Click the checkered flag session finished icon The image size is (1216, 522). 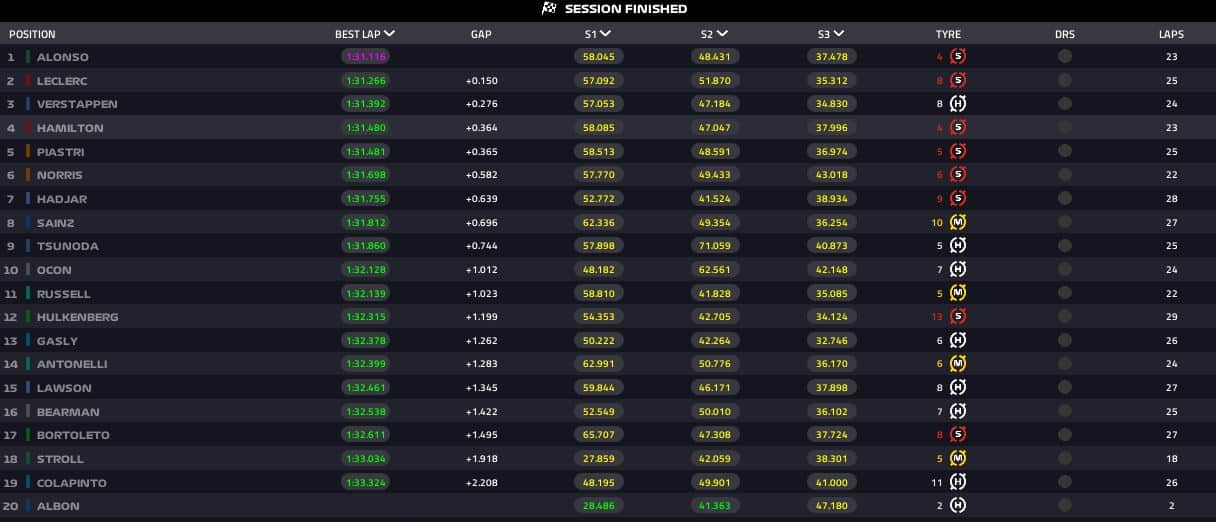(x=548, y=9)
